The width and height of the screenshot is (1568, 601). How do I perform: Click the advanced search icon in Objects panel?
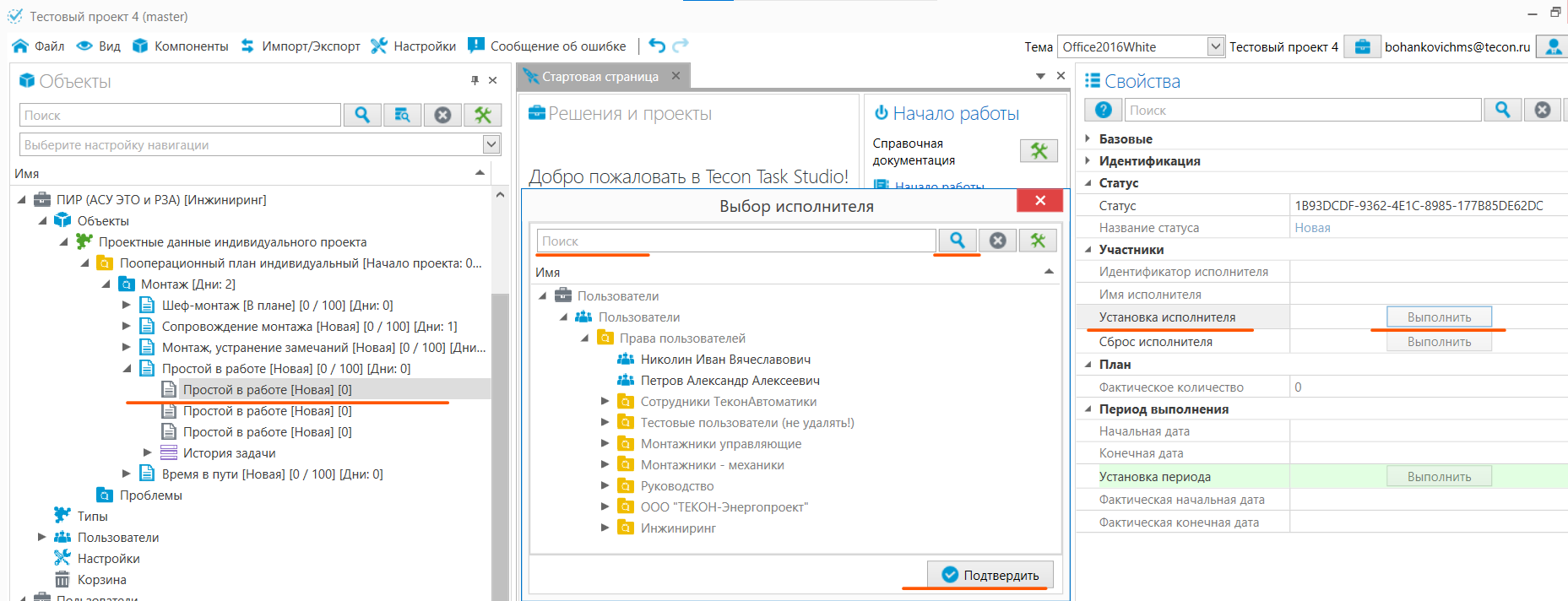point(402,115)
